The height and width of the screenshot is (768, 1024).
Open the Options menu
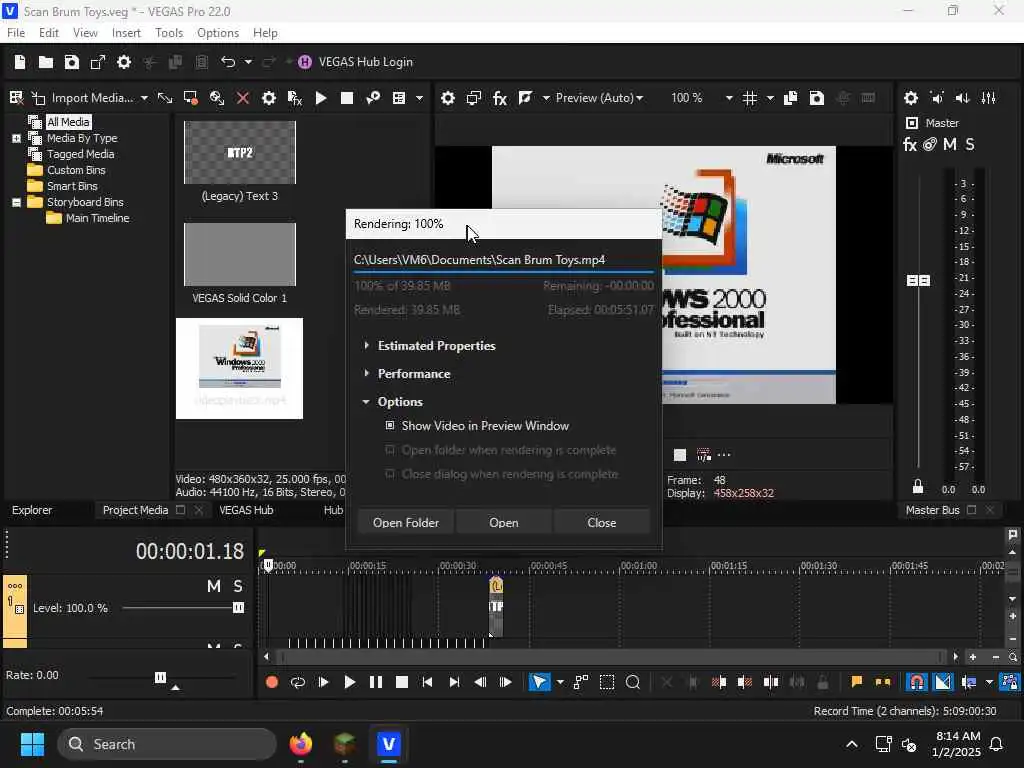click(x=218, y=33)
